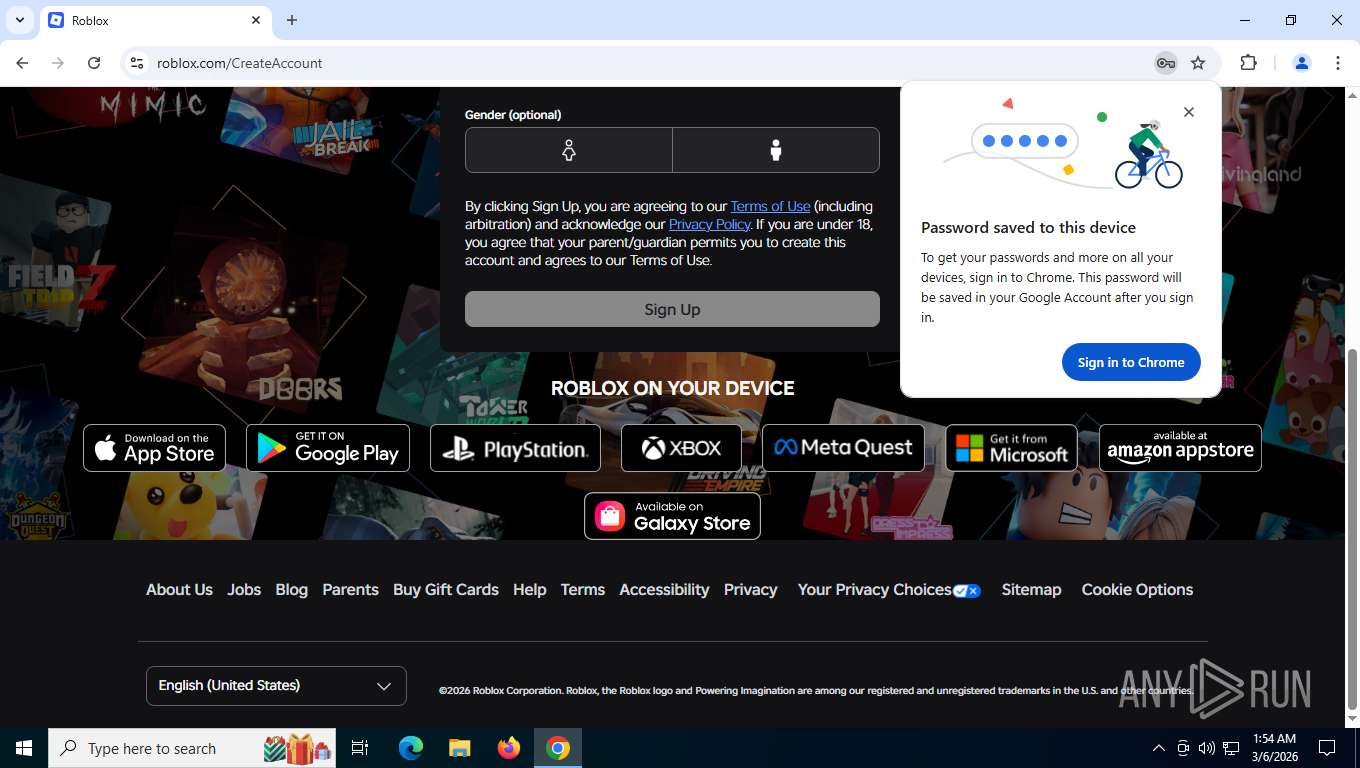
Task: Open the Windows Start menu
Action: 24,748
